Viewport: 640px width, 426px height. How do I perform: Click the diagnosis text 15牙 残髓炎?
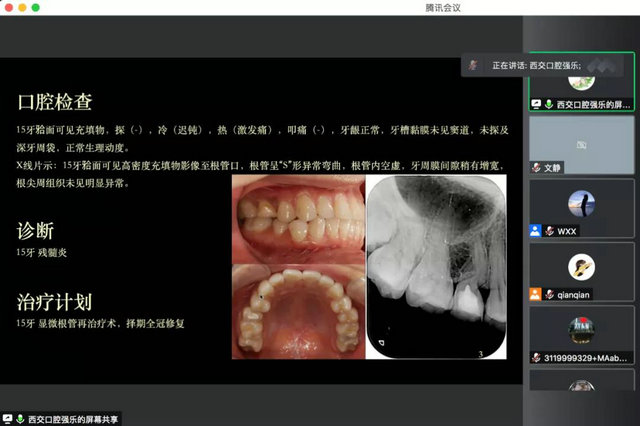41,253
